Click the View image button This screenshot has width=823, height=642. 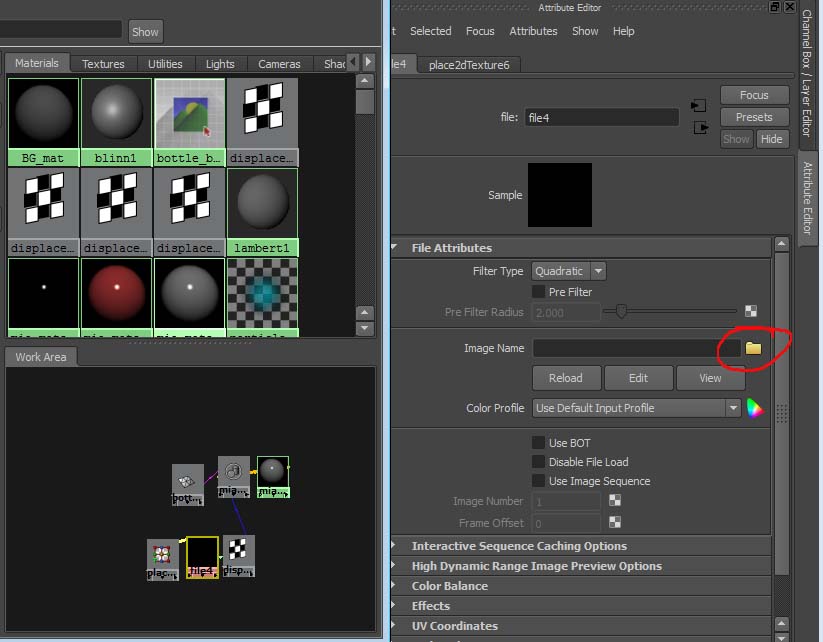click(710, 378)
